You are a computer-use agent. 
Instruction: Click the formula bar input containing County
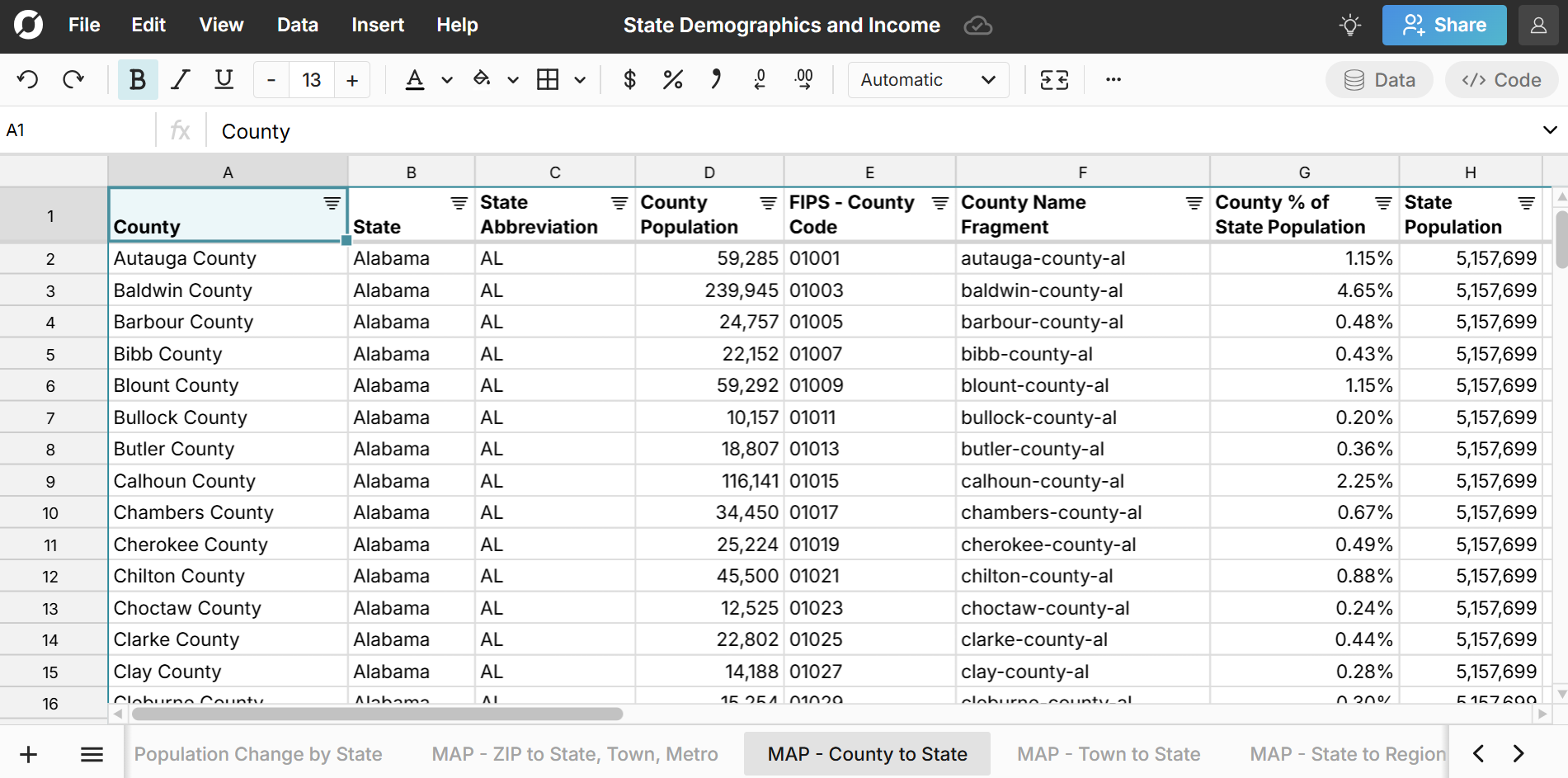(825, 131)
